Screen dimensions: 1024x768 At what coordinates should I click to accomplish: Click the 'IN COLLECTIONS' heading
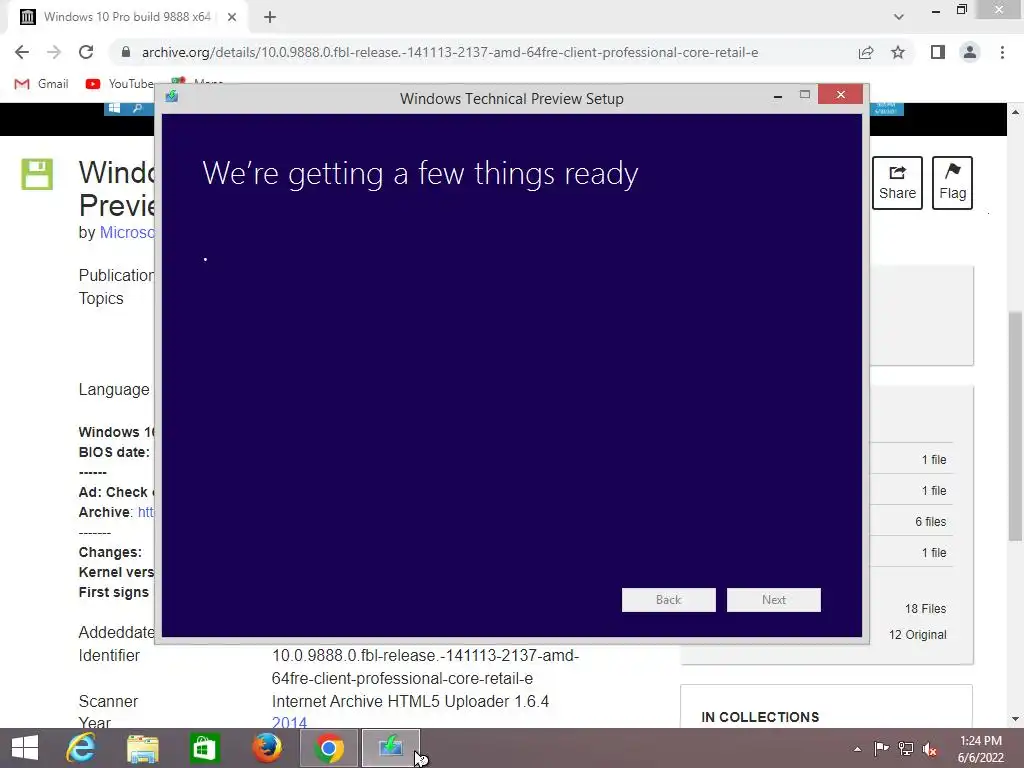point(760,717)
